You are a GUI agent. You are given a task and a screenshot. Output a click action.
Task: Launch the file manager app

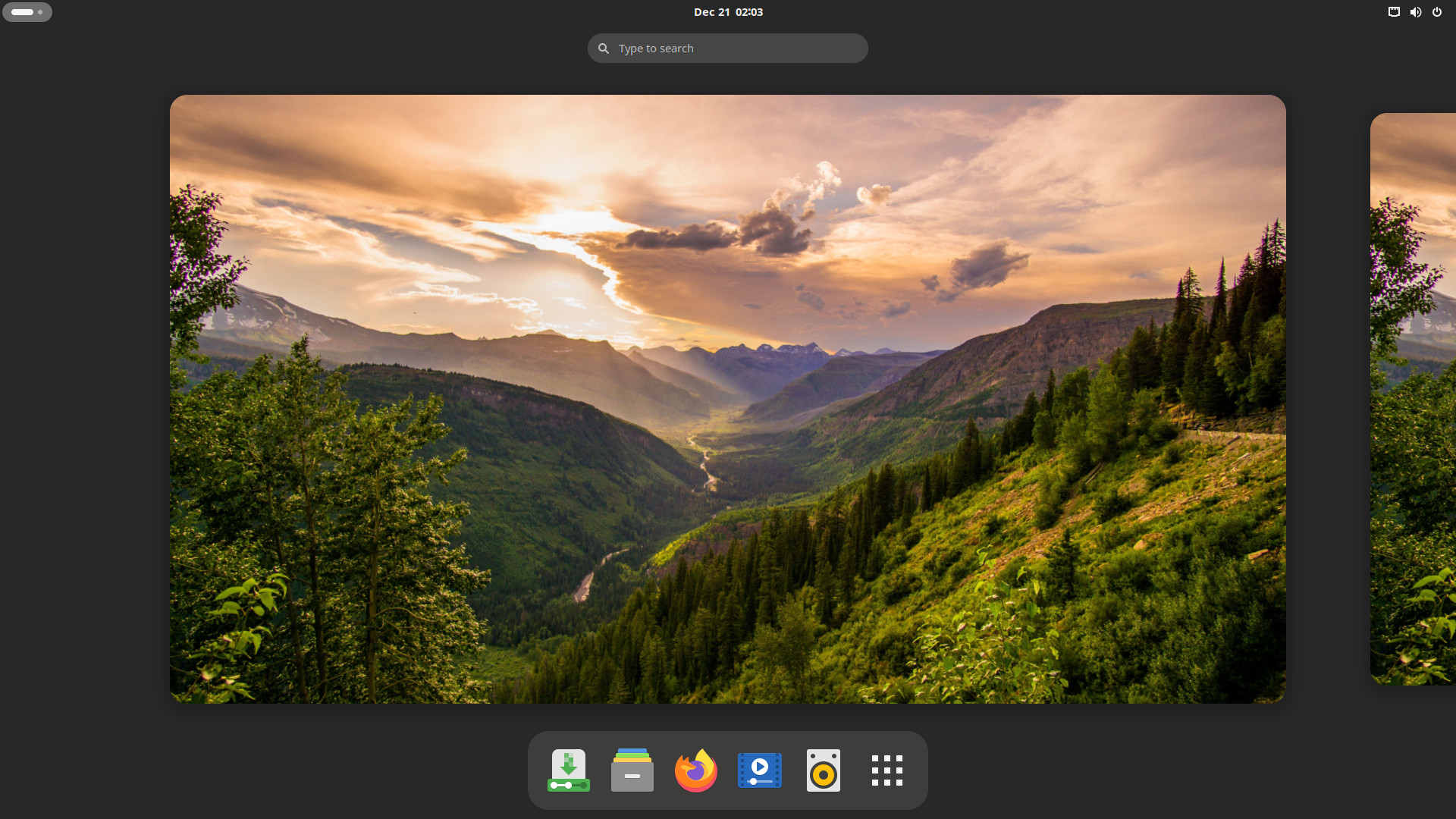(x=632, y=770)
